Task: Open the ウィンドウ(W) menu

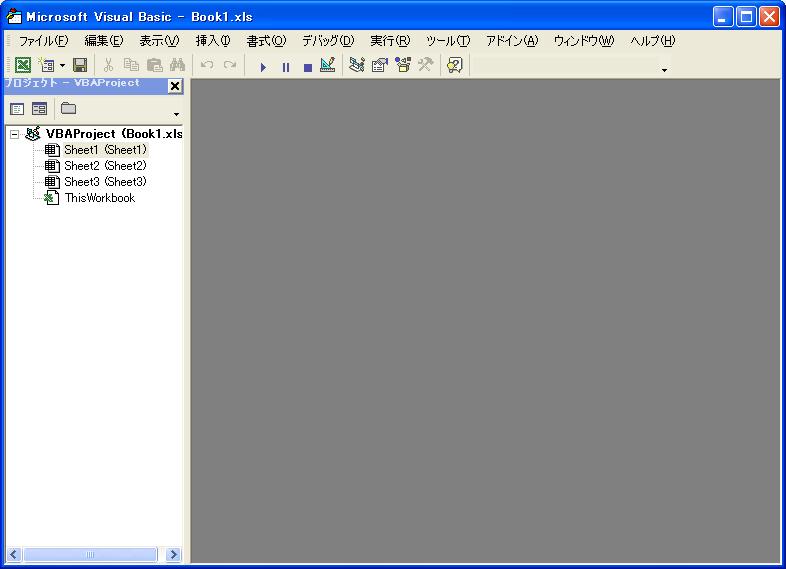Action: (x=584, y=41)
